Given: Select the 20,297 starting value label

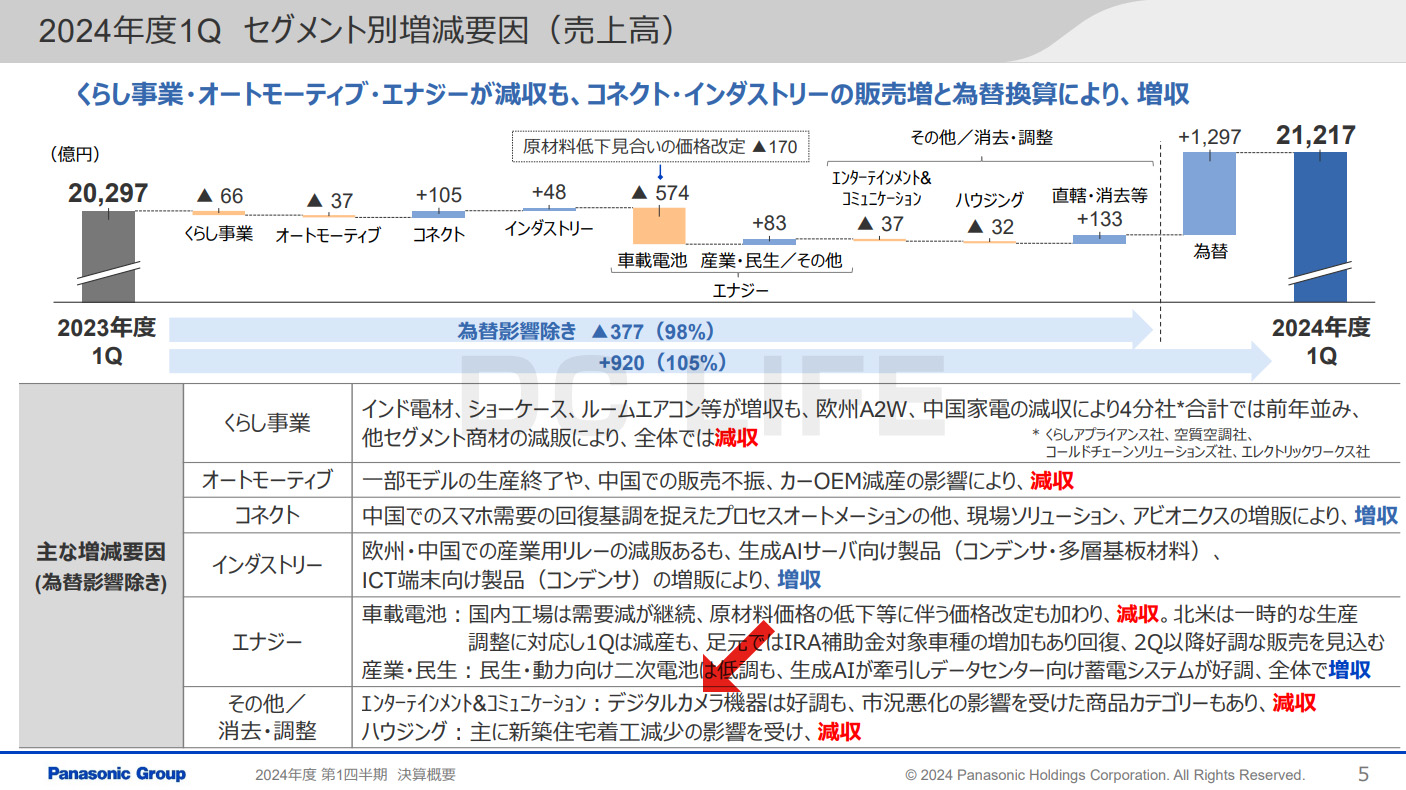Looking at the screenshot, I should click(108, 193).
